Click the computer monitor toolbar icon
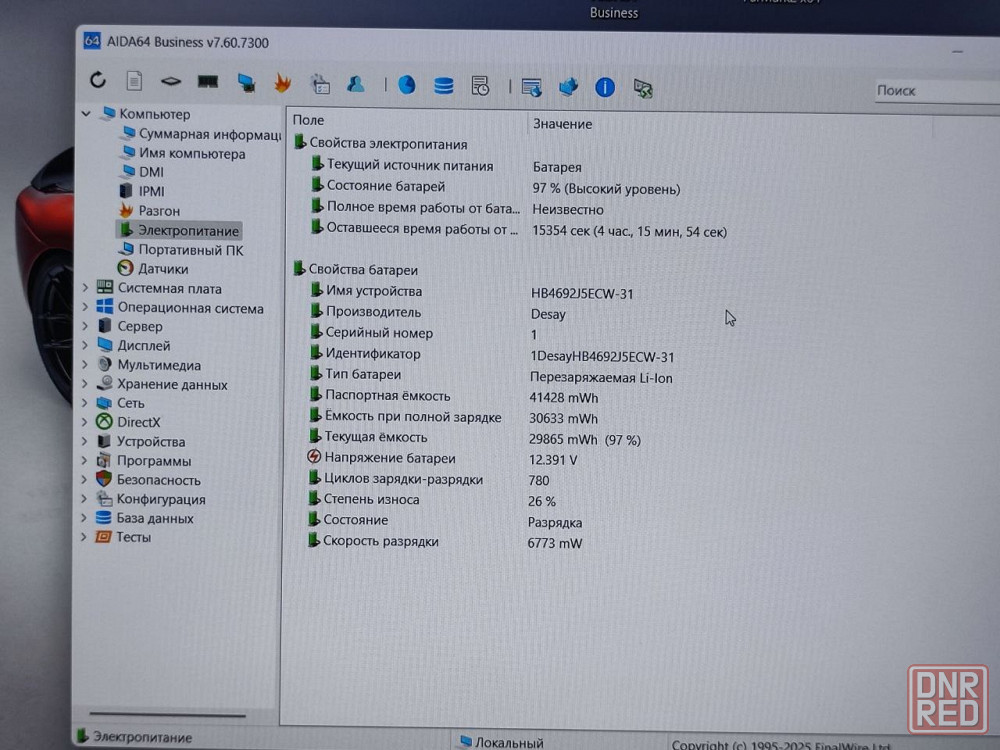This screenshot has height=750, width=1000. click(246, 83)
